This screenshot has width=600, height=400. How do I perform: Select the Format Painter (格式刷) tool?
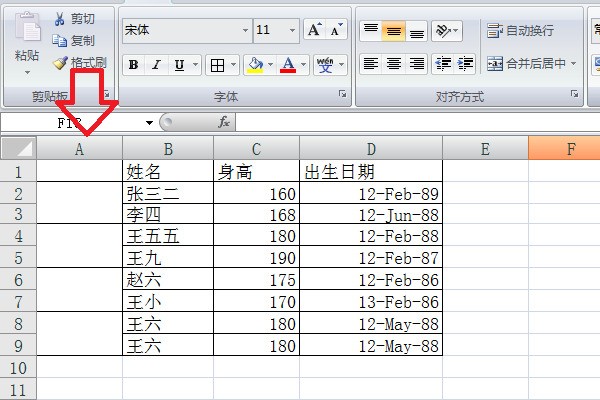(80, 62)
